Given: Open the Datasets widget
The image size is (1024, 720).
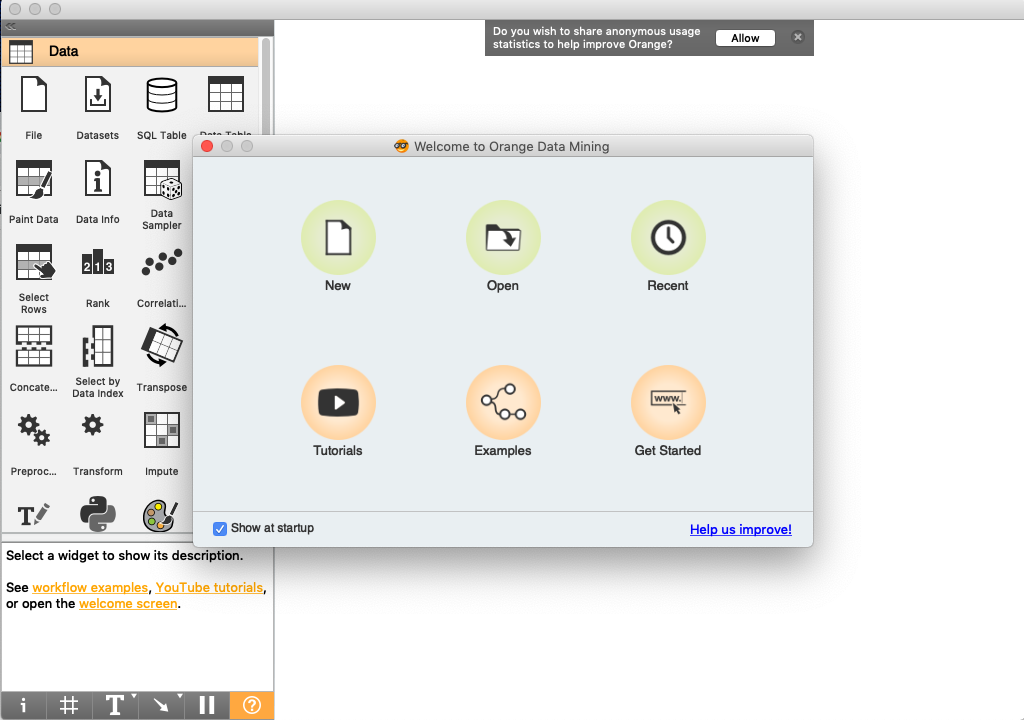Looking at the screenshot, I should [x=97, y=95].
